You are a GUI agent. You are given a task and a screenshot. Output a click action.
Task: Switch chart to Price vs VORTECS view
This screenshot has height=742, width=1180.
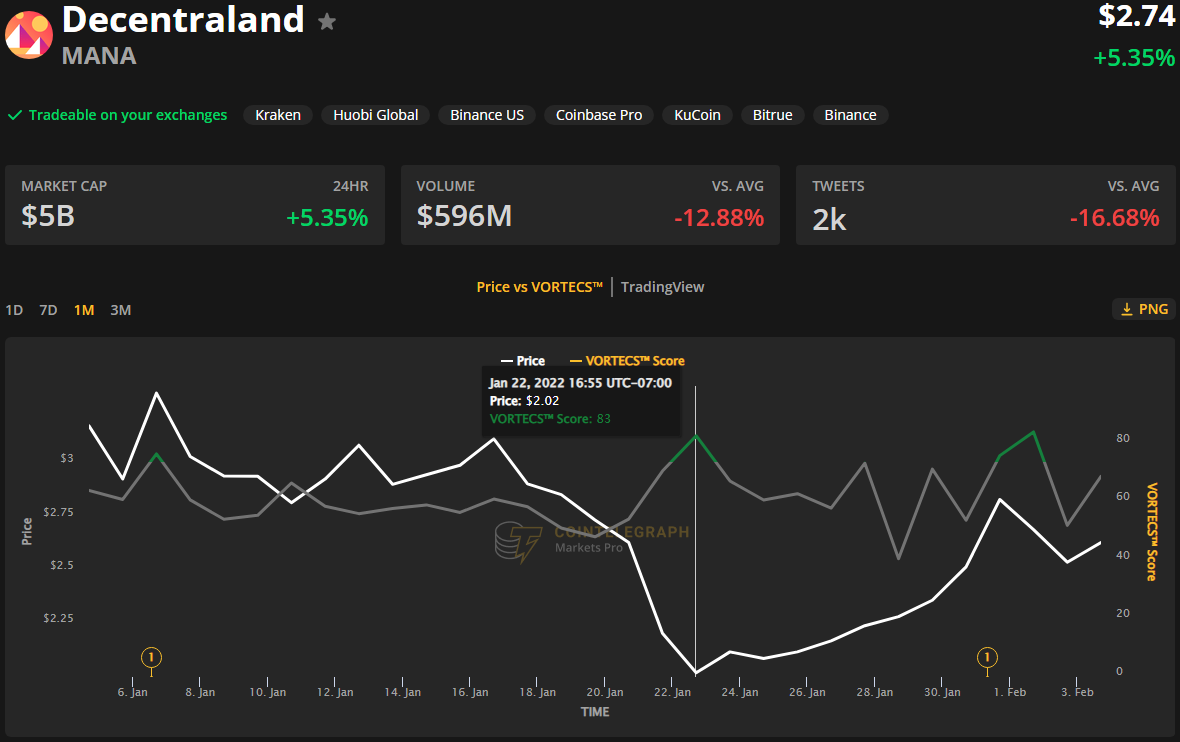coord(539,287)
